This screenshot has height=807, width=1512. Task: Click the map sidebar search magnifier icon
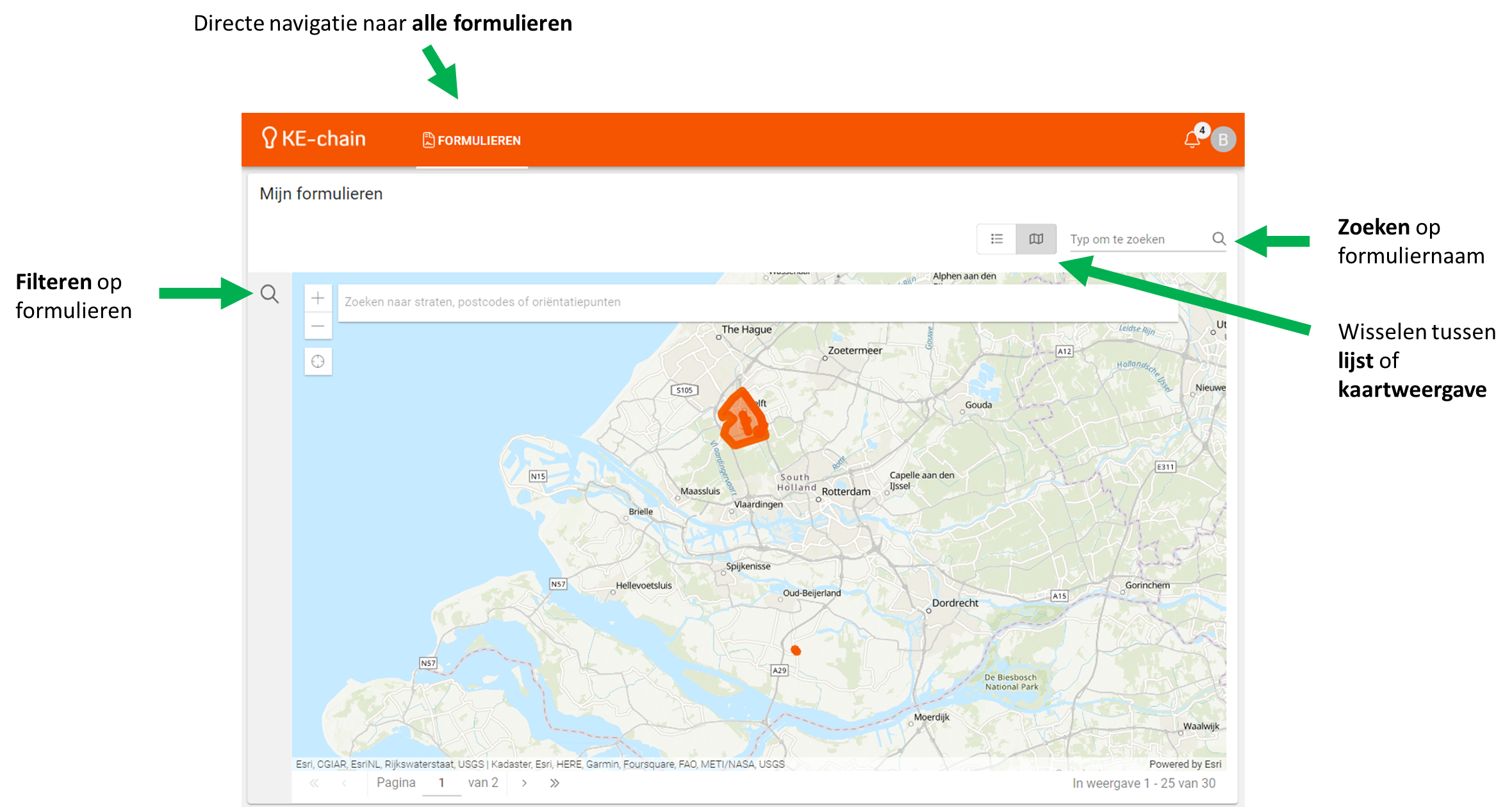tap(270, 294)
